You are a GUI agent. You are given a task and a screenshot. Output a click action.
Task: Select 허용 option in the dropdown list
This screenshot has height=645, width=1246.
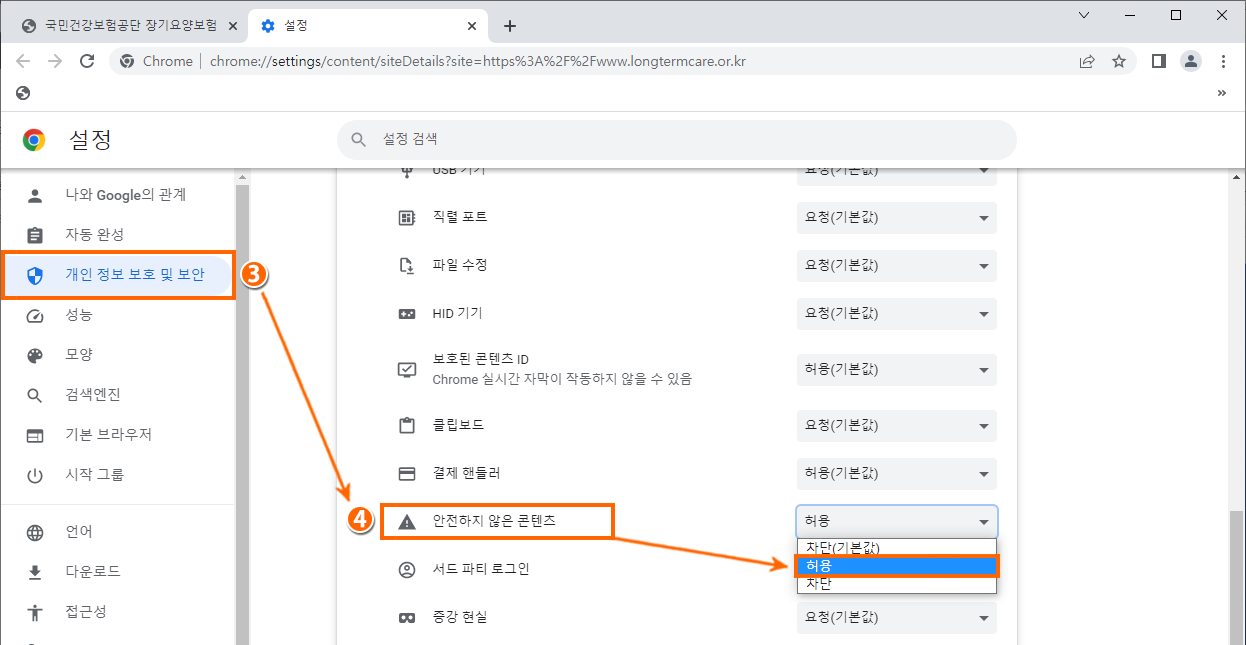coord(897,566)
